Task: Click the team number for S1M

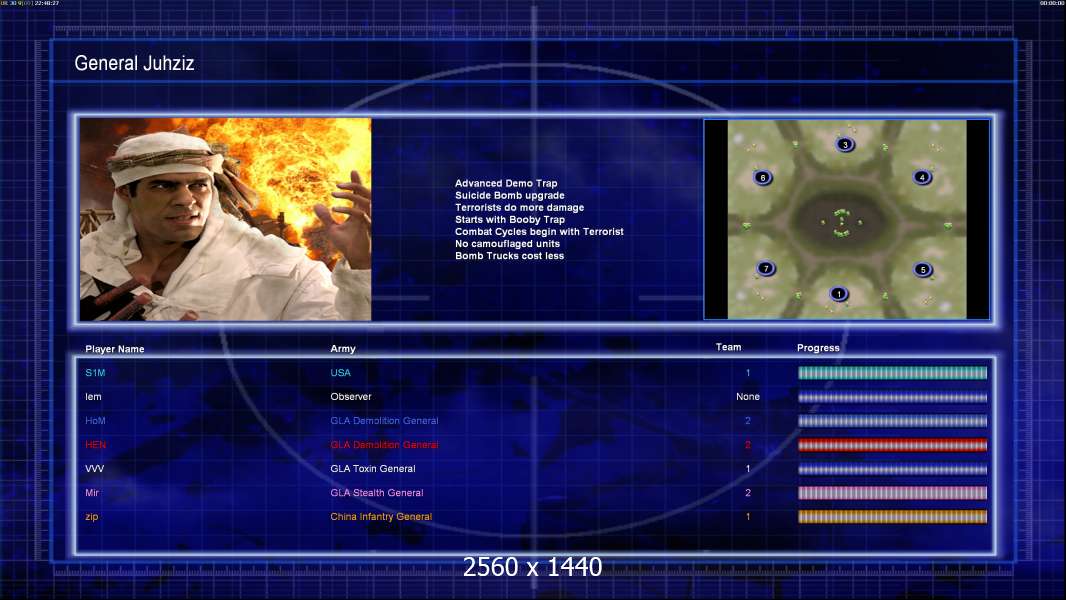Action: 748,372
